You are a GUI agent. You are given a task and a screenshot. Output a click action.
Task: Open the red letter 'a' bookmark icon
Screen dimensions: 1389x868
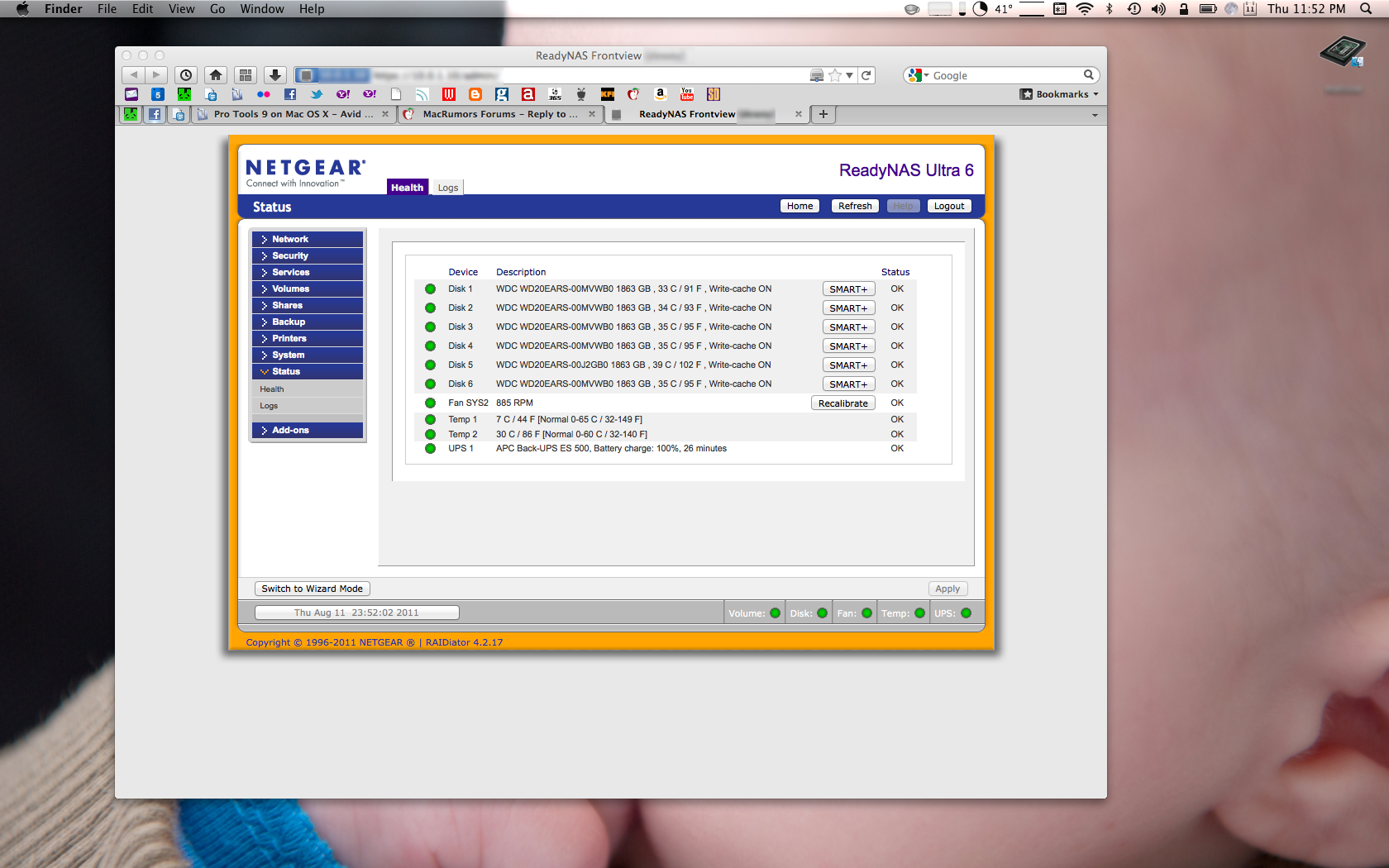(528, 94)
